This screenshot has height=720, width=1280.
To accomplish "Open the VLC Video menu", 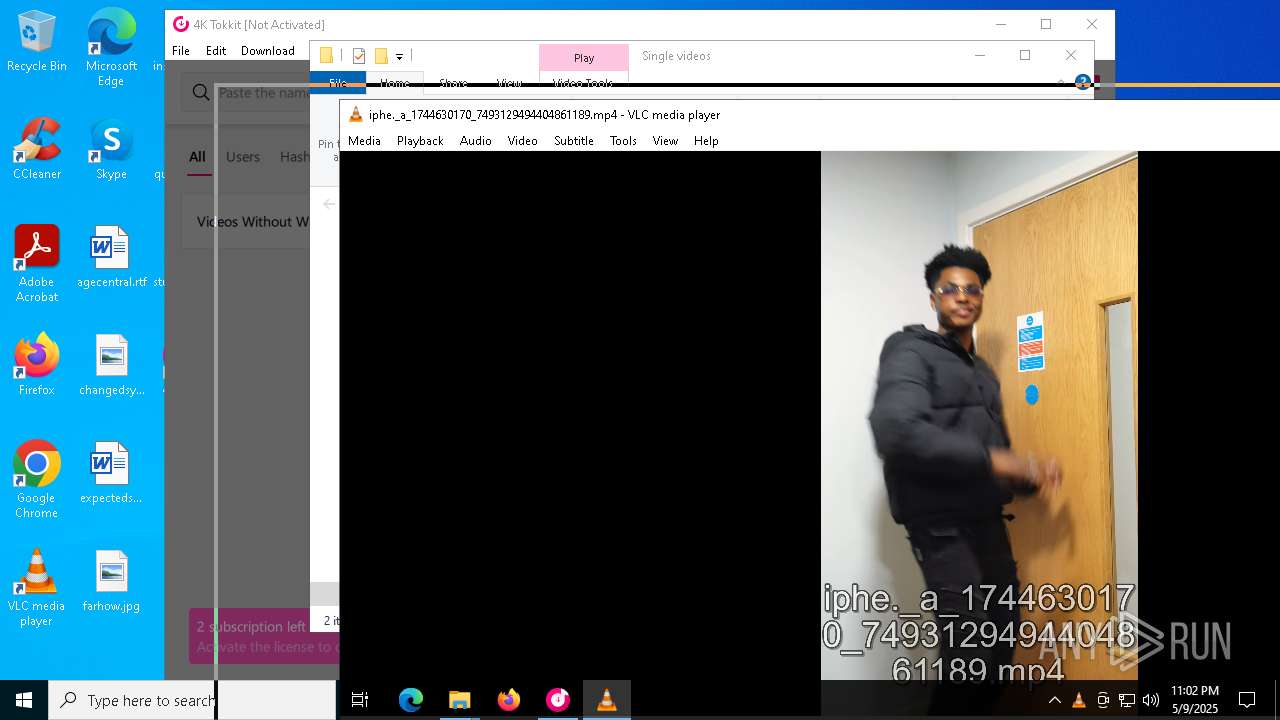I will [522, 141].
